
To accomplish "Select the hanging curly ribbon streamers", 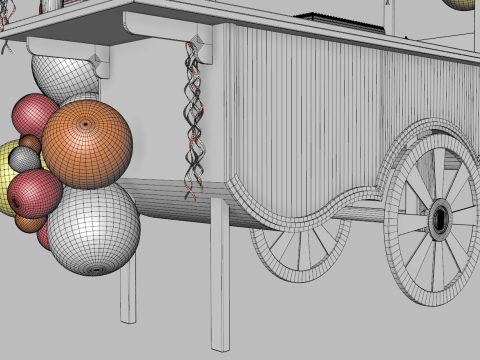I will [195, 122].
